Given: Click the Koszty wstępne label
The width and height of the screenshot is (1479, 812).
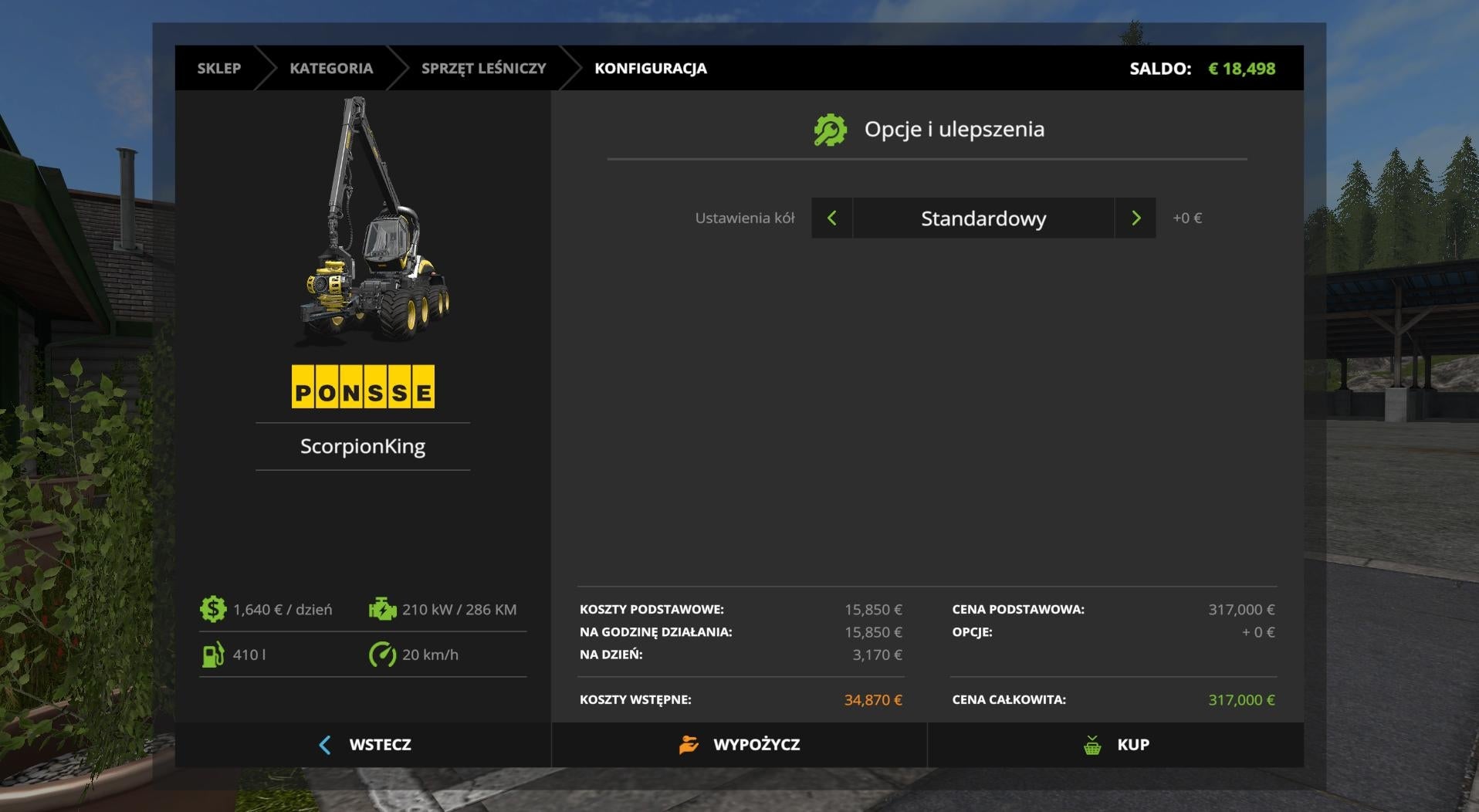Looking at the screenshot, I should [x=635, y=699].
